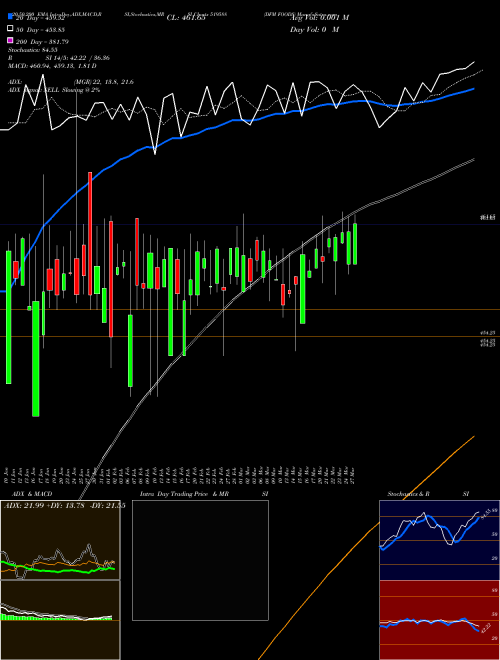Click the MACD: 460.94, 459.13, 1.81 D readout
This screenshot has width=500, height=660.
52,66
